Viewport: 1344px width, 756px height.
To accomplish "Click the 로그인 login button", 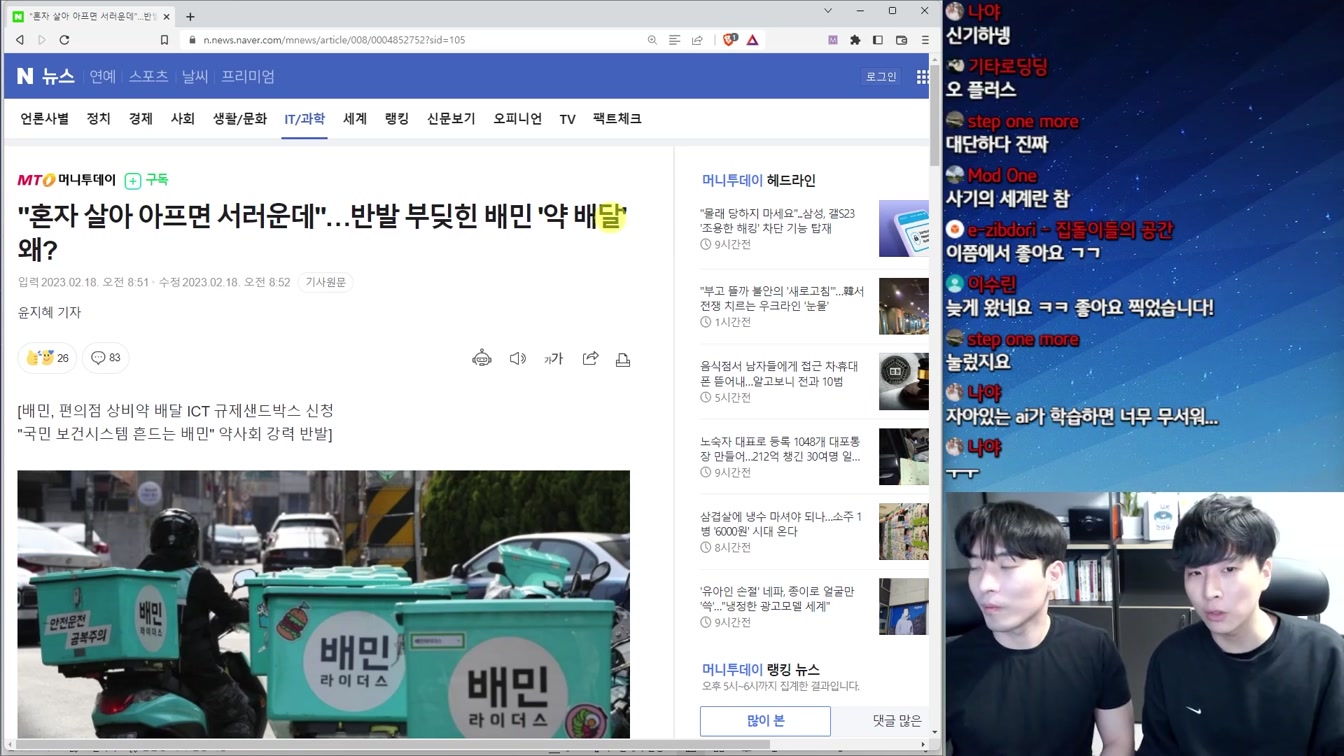I will [x=881, y=76].
